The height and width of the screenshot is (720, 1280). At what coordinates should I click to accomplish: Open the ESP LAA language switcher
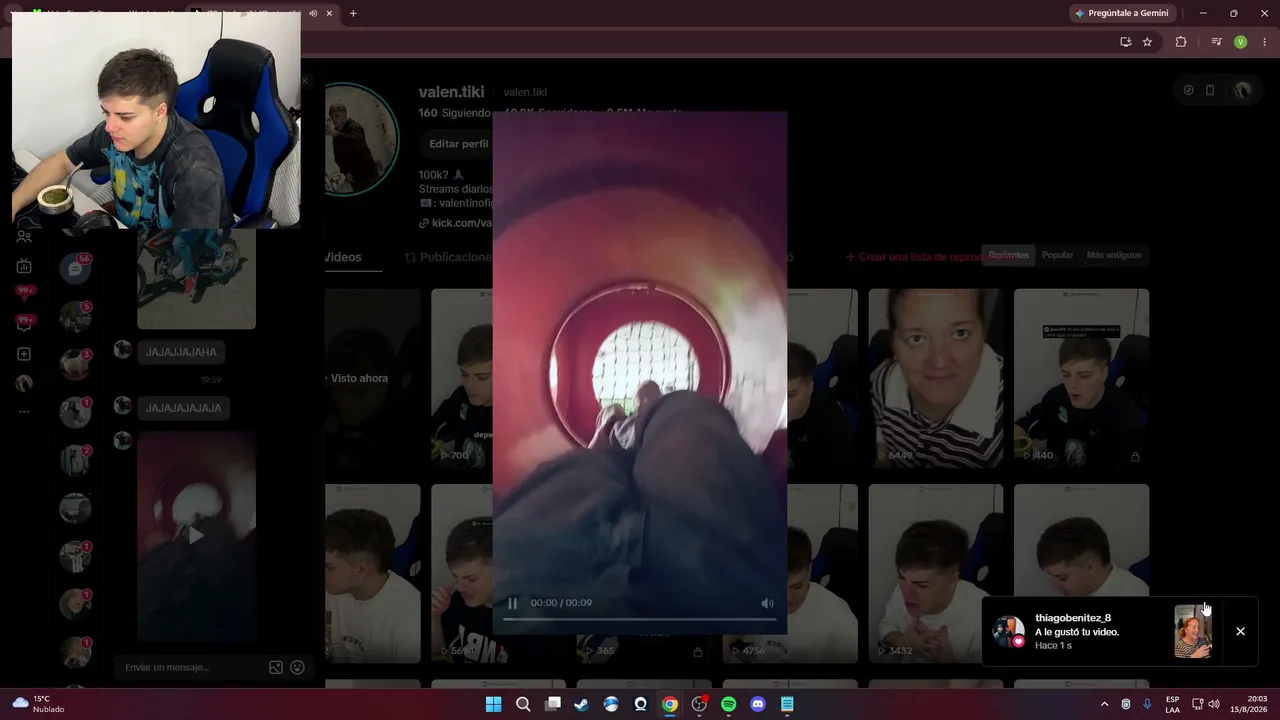click(x=1172, y=704)
